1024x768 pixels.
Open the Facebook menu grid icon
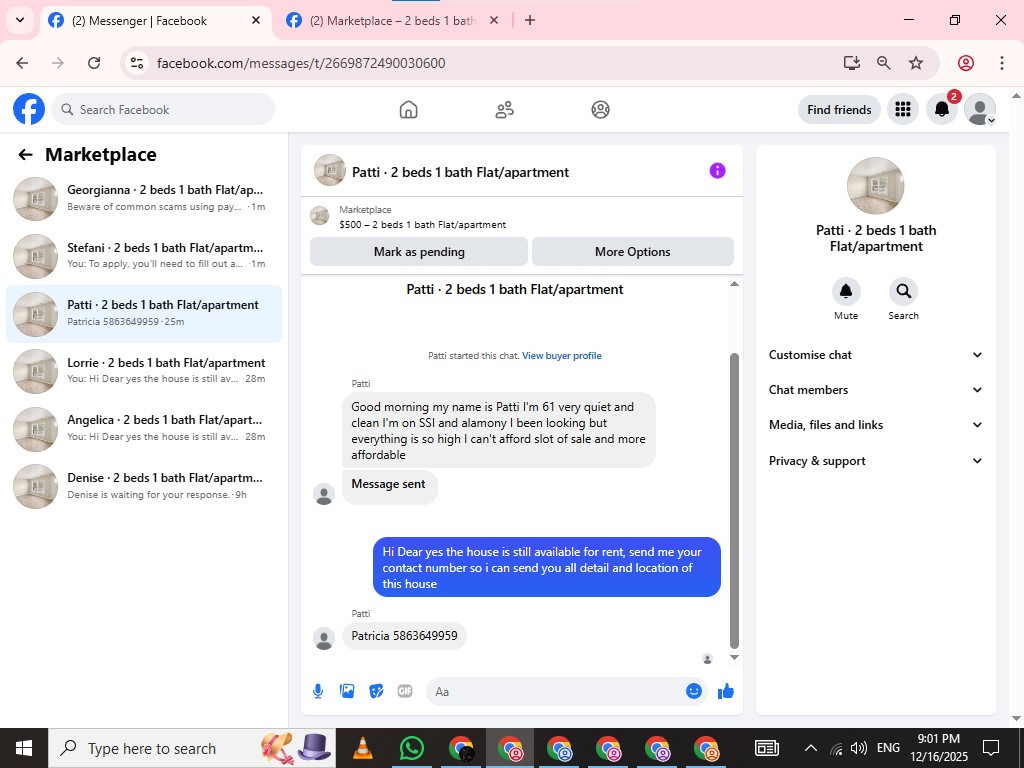(x=903, y=109)
